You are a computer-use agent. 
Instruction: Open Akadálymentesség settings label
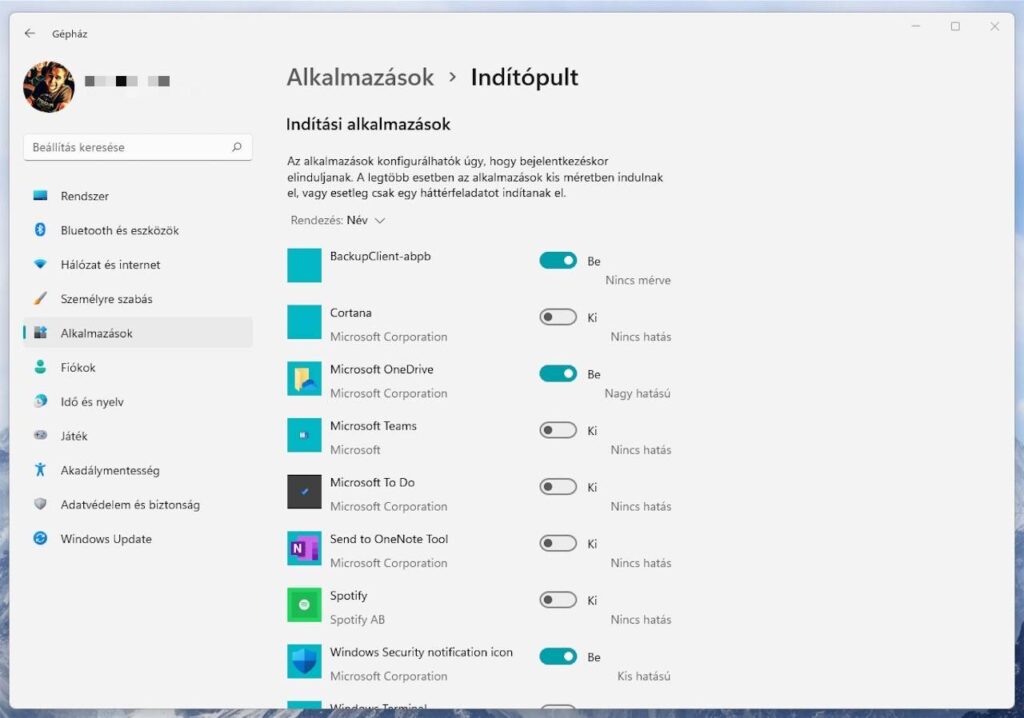click(x=110, y=470)
